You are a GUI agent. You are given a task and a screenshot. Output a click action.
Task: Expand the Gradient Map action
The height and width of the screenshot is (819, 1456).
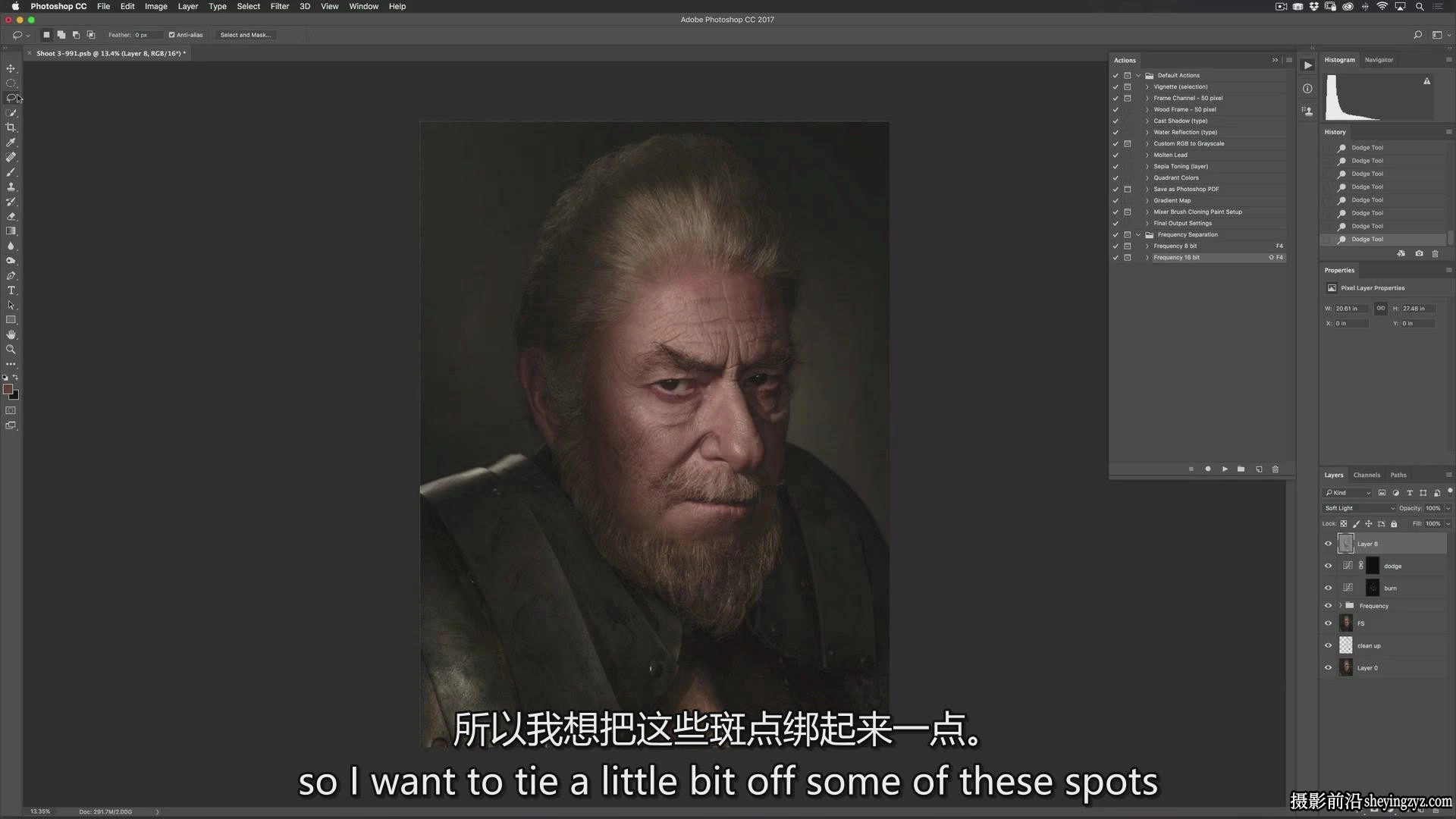pos(1147,201)
